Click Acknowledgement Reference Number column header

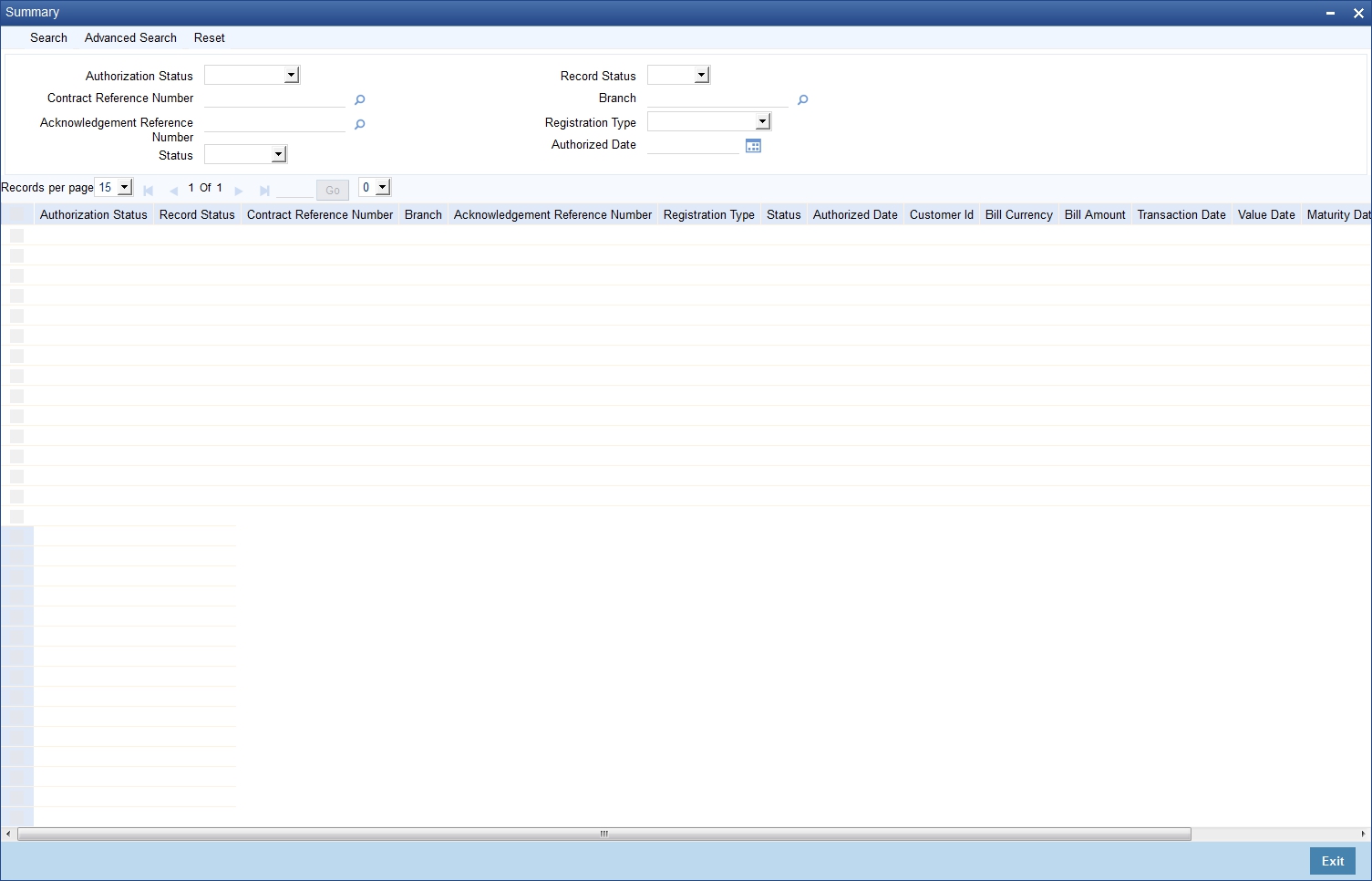552,214
